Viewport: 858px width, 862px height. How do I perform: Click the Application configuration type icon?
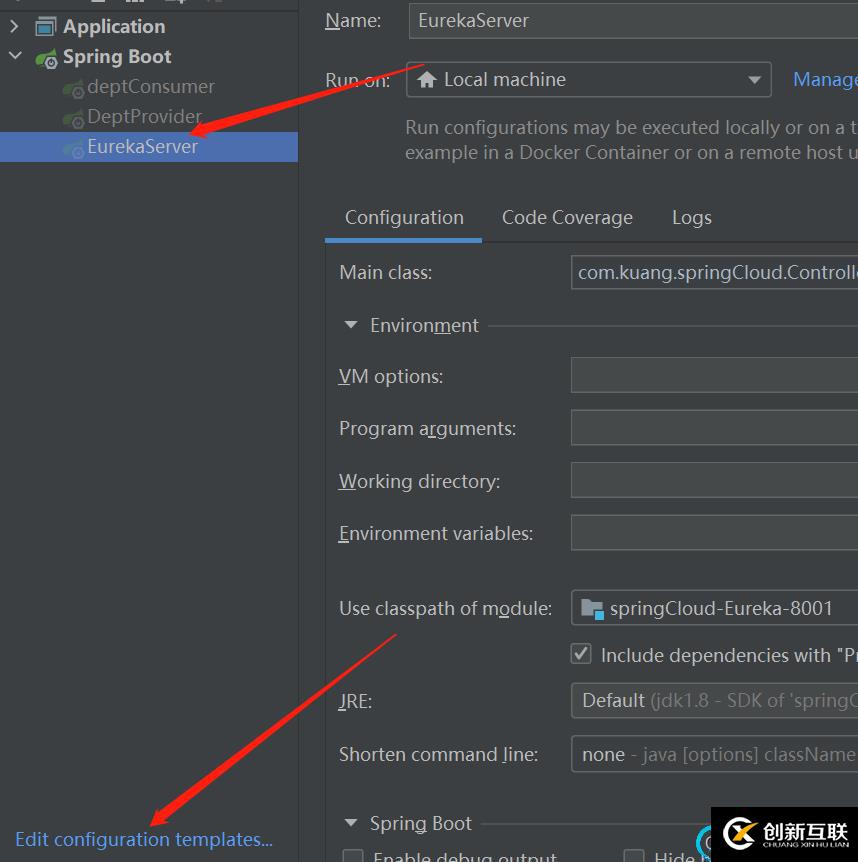[x=45, y=26]
